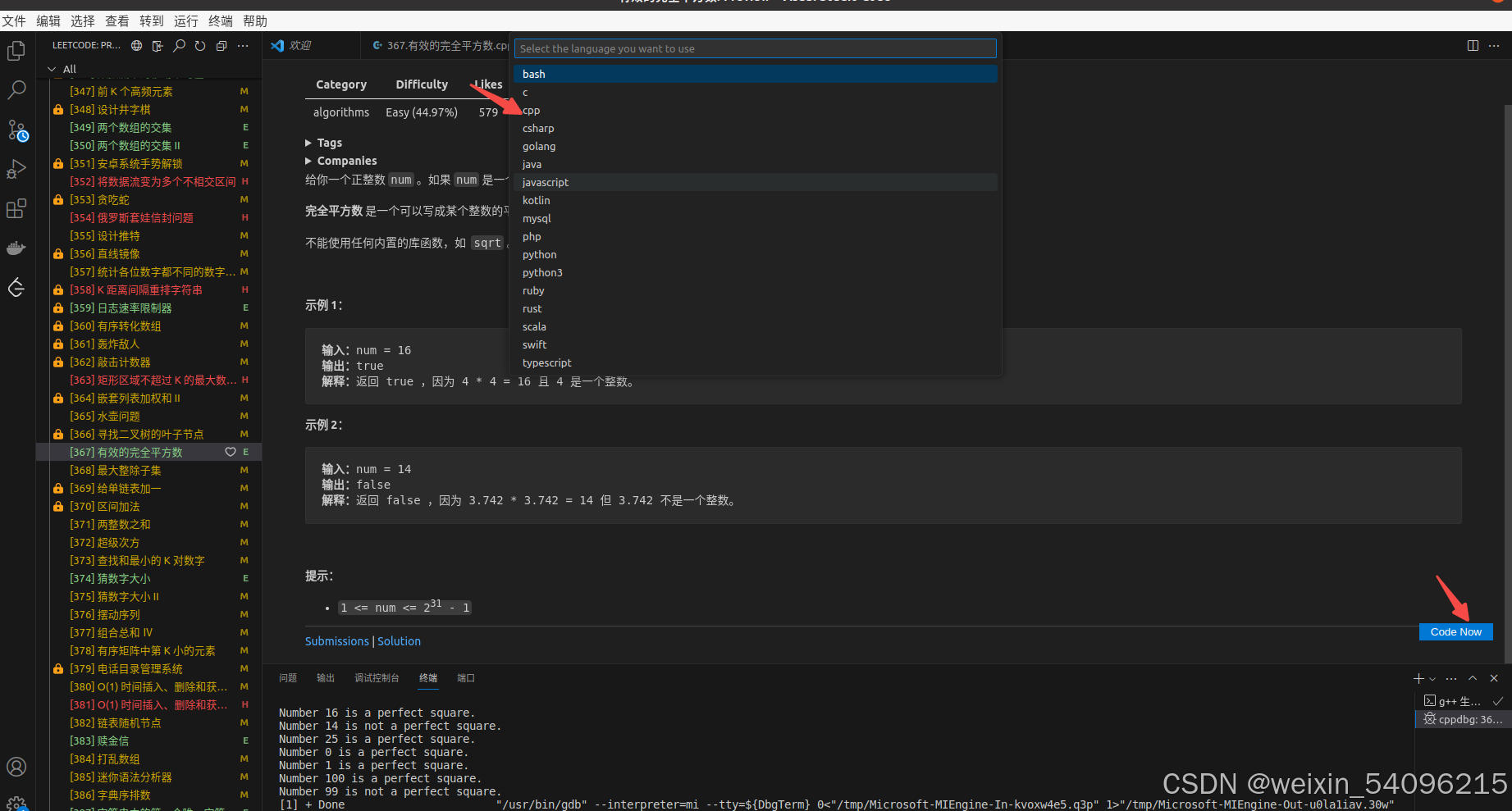Open the Extensions view

[x=17, y=208]
